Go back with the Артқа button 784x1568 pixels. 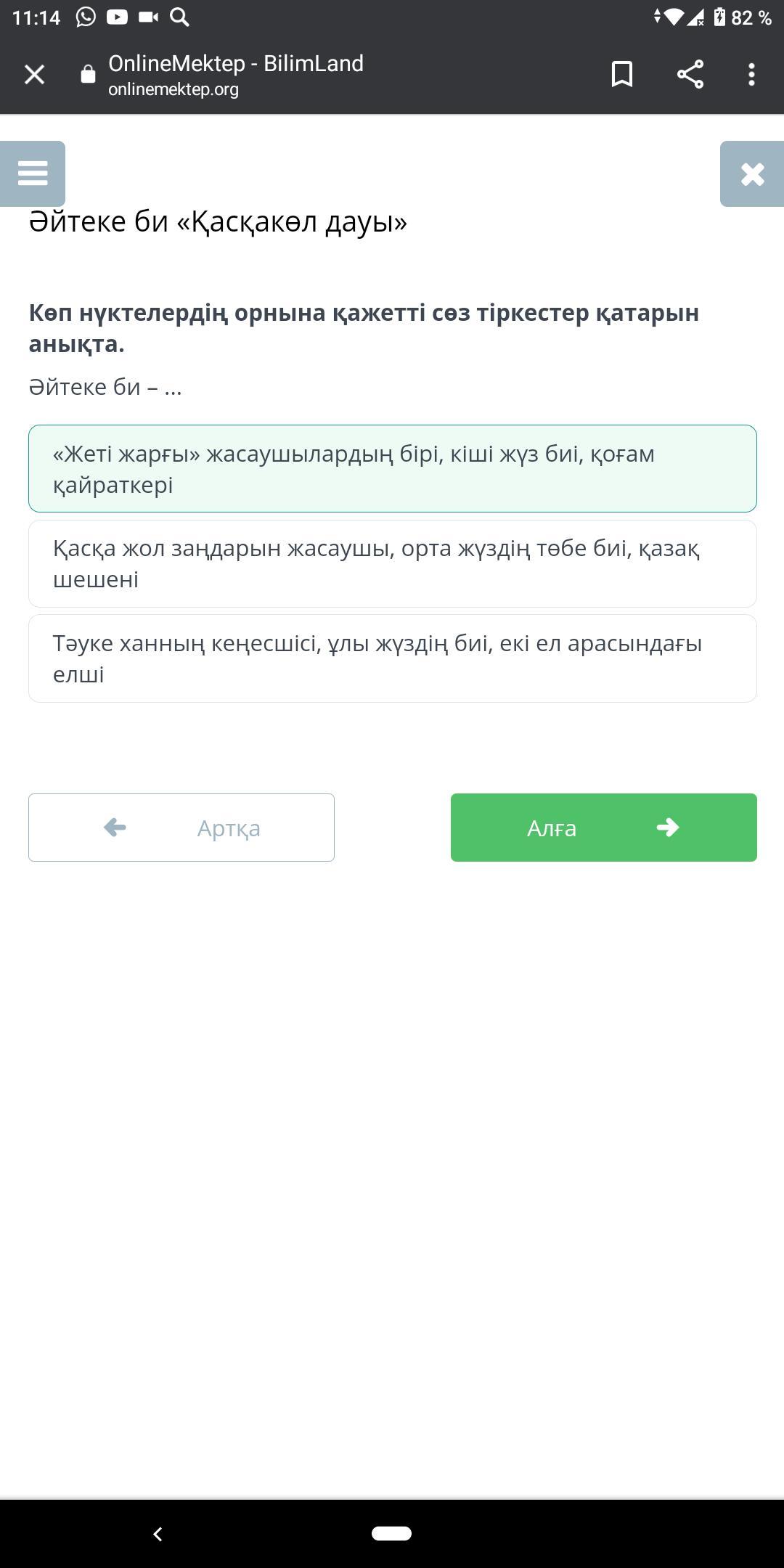pyautogui.click(x=181, y=828)
